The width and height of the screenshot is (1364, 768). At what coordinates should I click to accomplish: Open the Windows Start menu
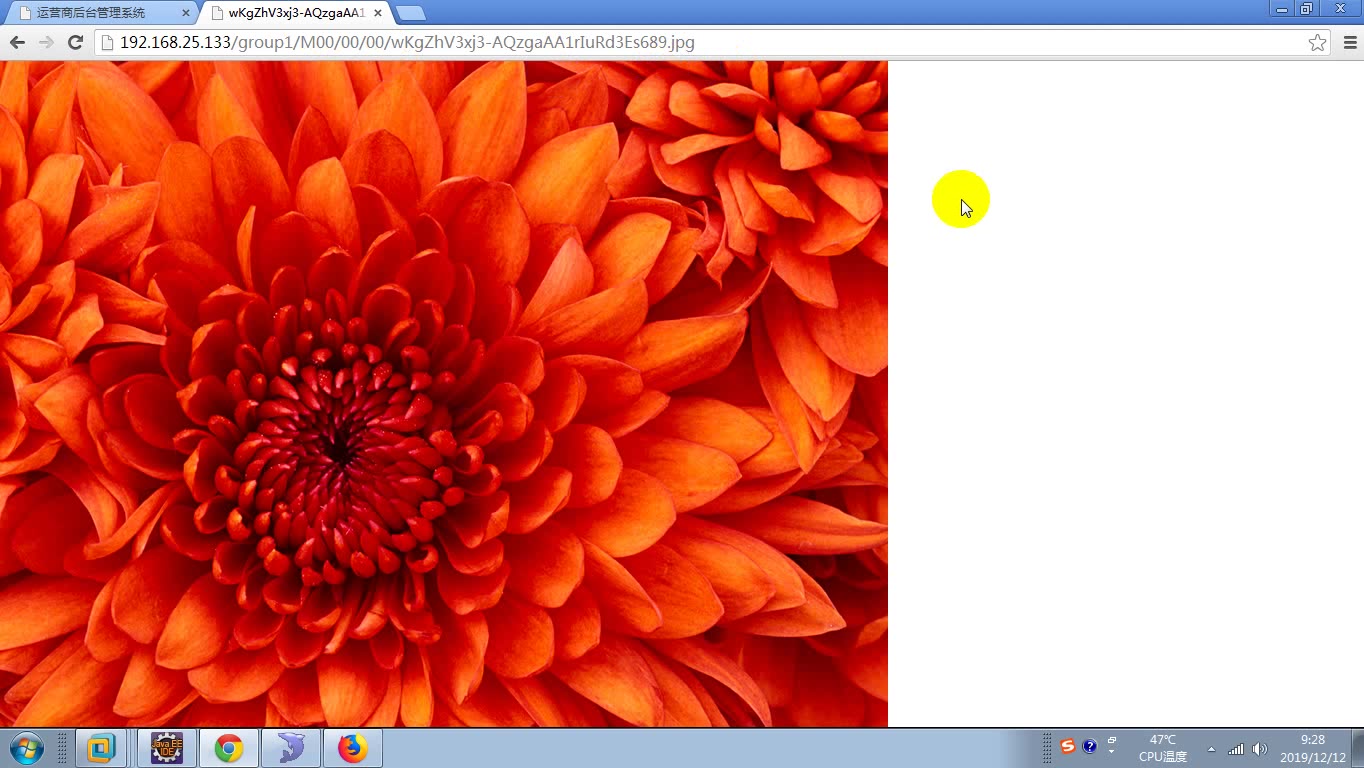pyautogui.click(x=27, y=748)
